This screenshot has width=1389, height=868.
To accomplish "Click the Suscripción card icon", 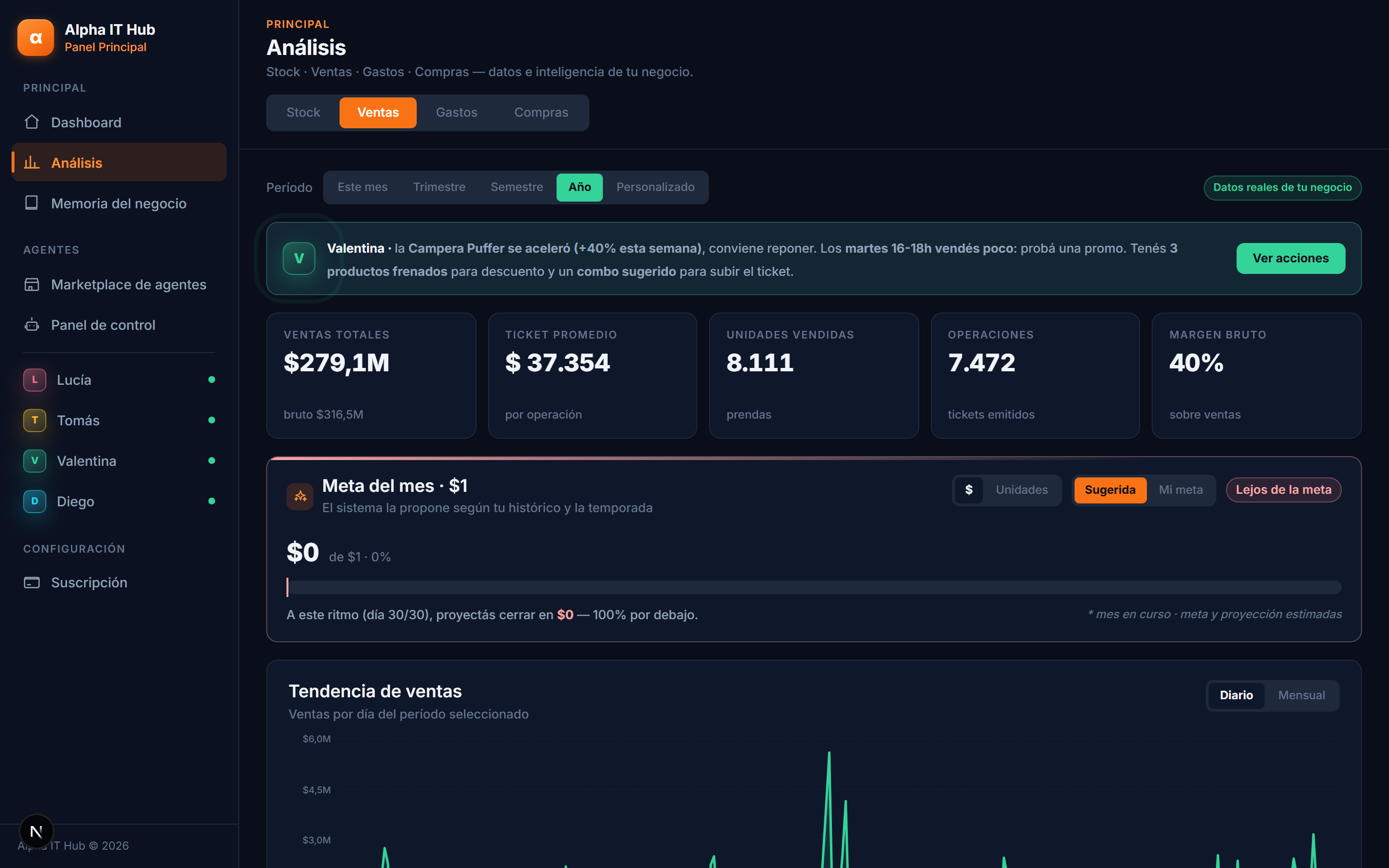I will point(31,582).
